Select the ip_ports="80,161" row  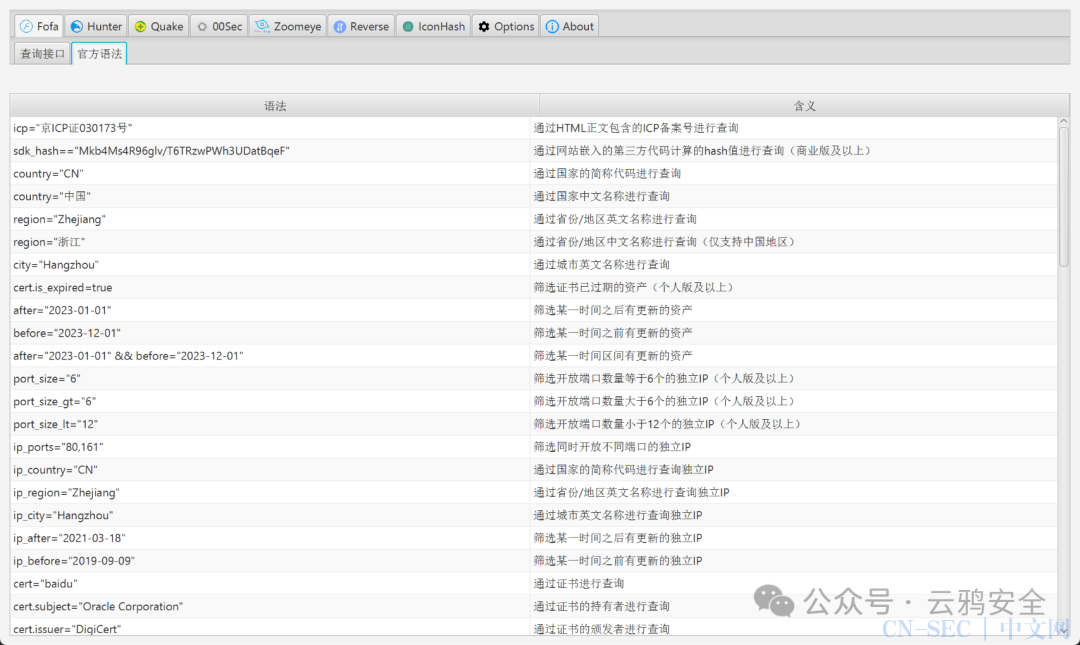coord(534,447)
